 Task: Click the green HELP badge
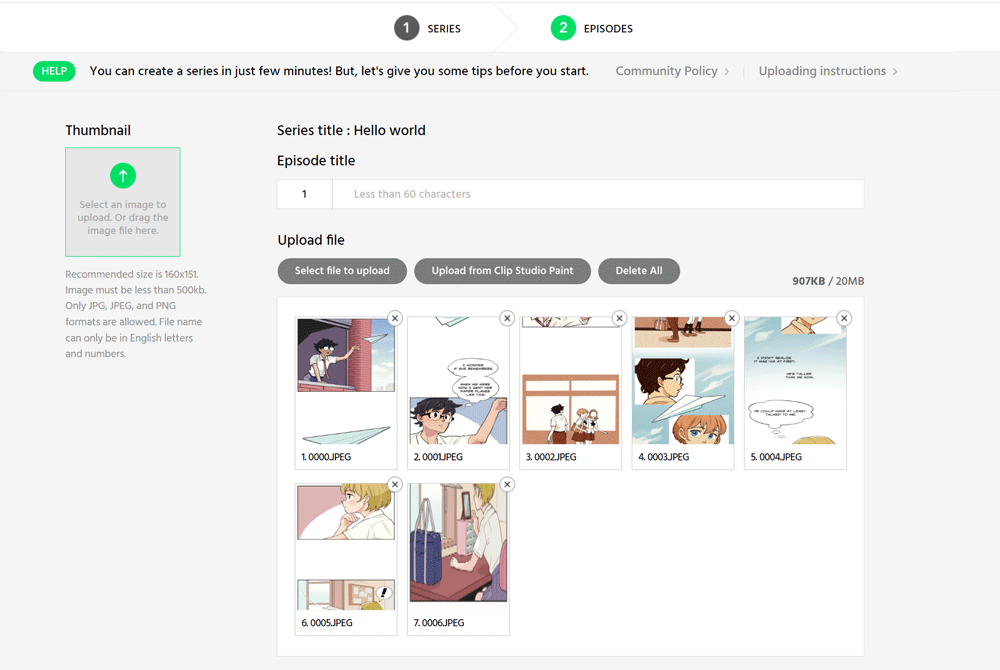(x=54, y=71)
